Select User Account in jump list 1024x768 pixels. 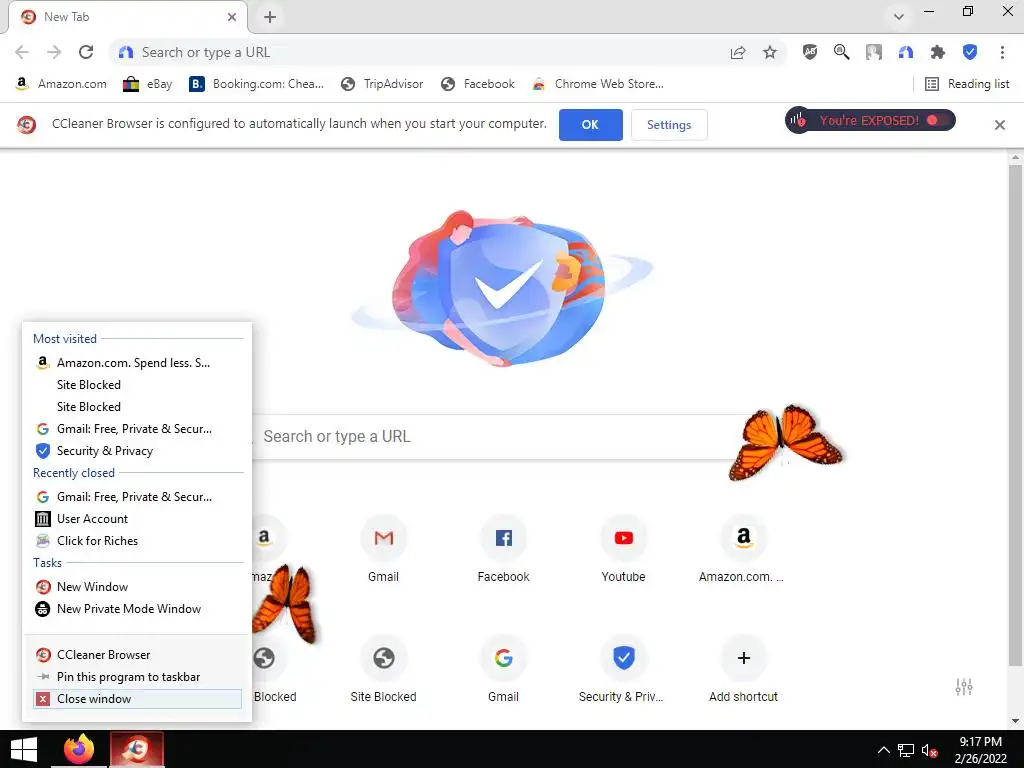(137, 519)
